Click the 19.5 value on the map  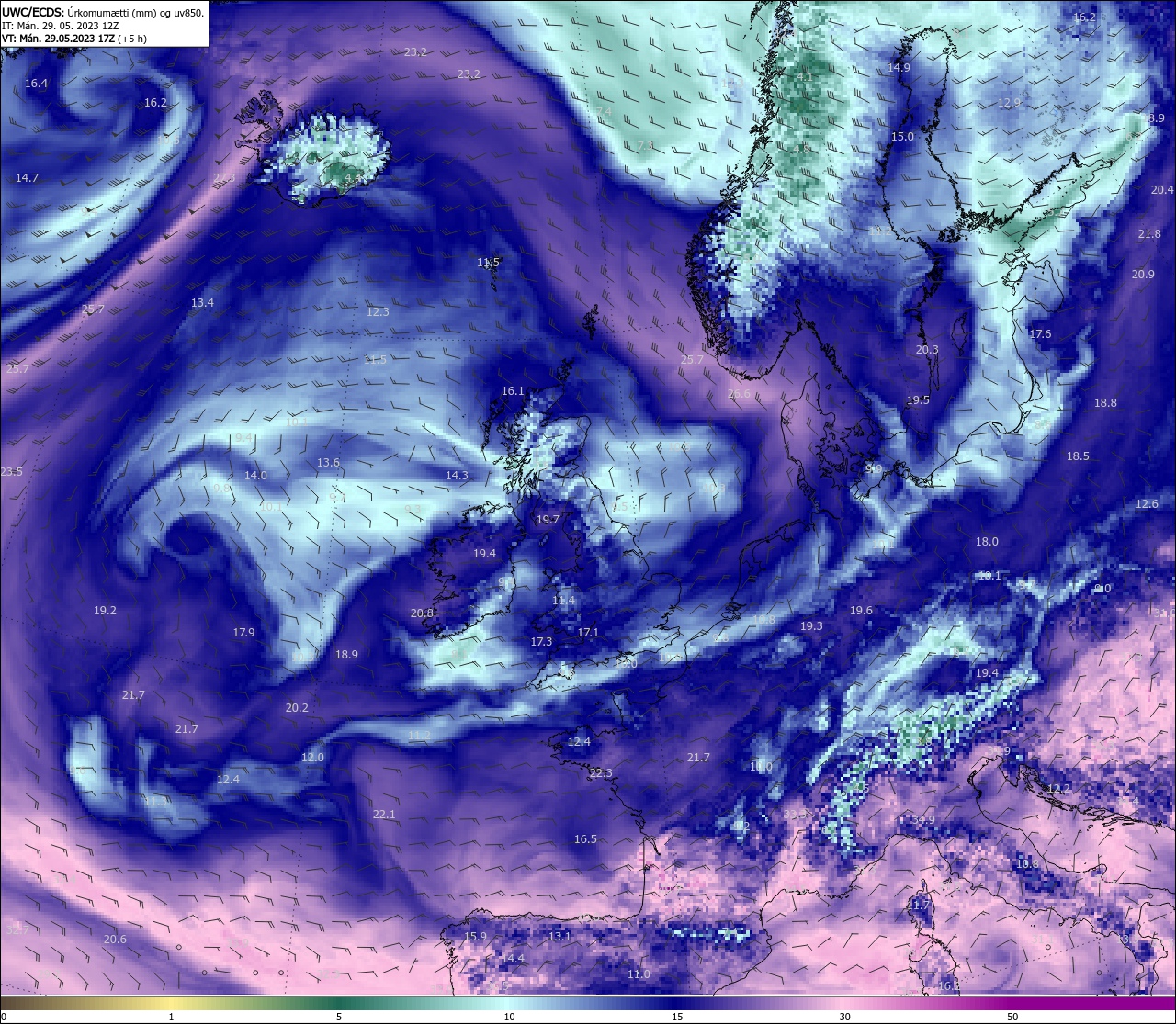pyautogui.click(x=918, y=400)
